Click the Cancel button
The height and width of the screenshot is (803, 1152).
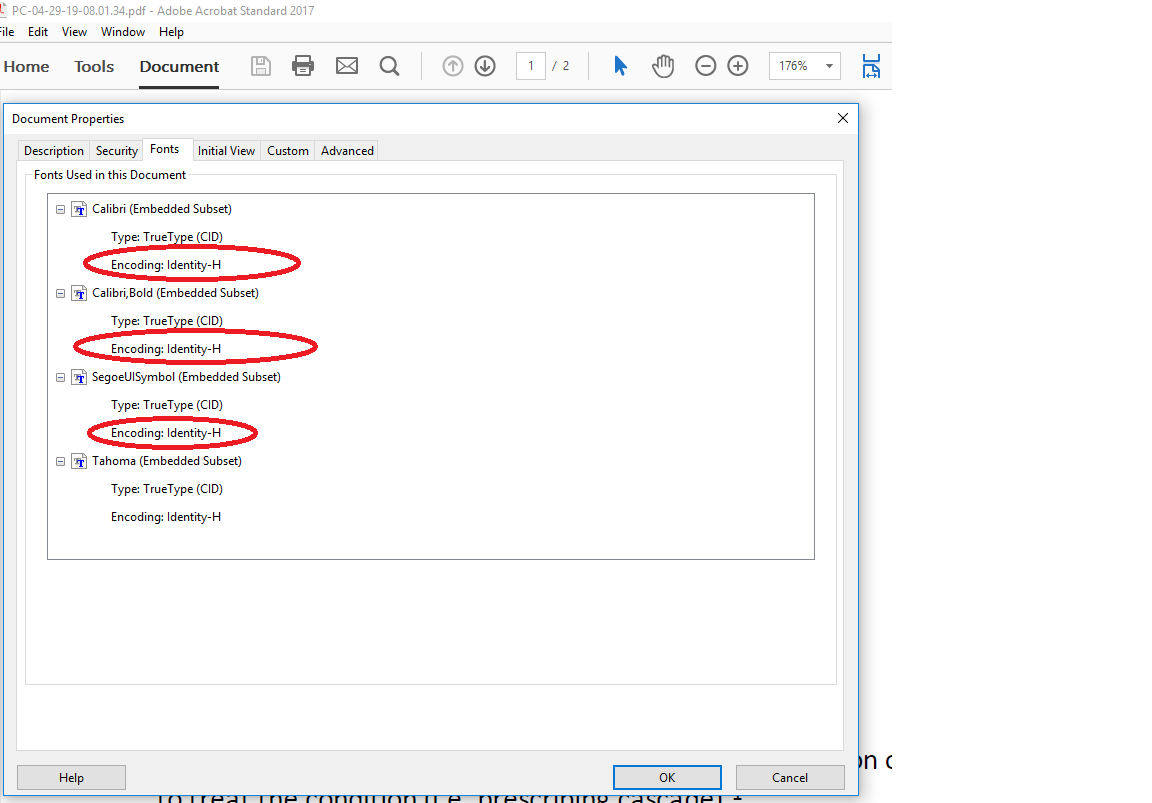789,777
